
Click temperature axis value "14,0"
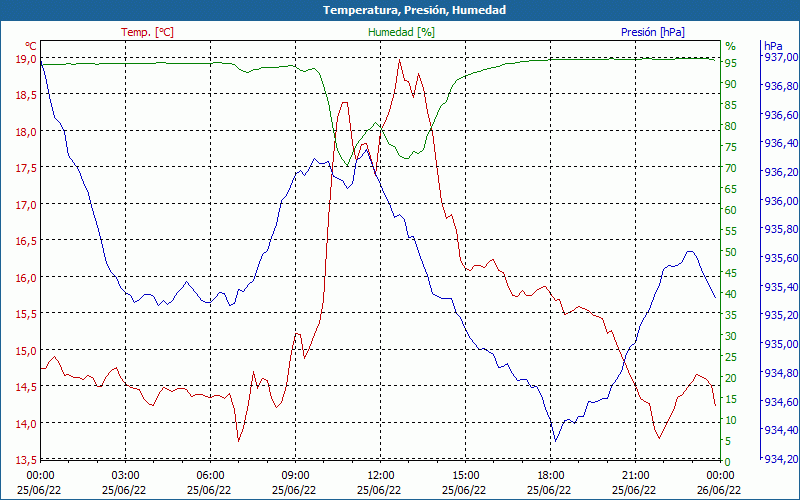[26, 424]
